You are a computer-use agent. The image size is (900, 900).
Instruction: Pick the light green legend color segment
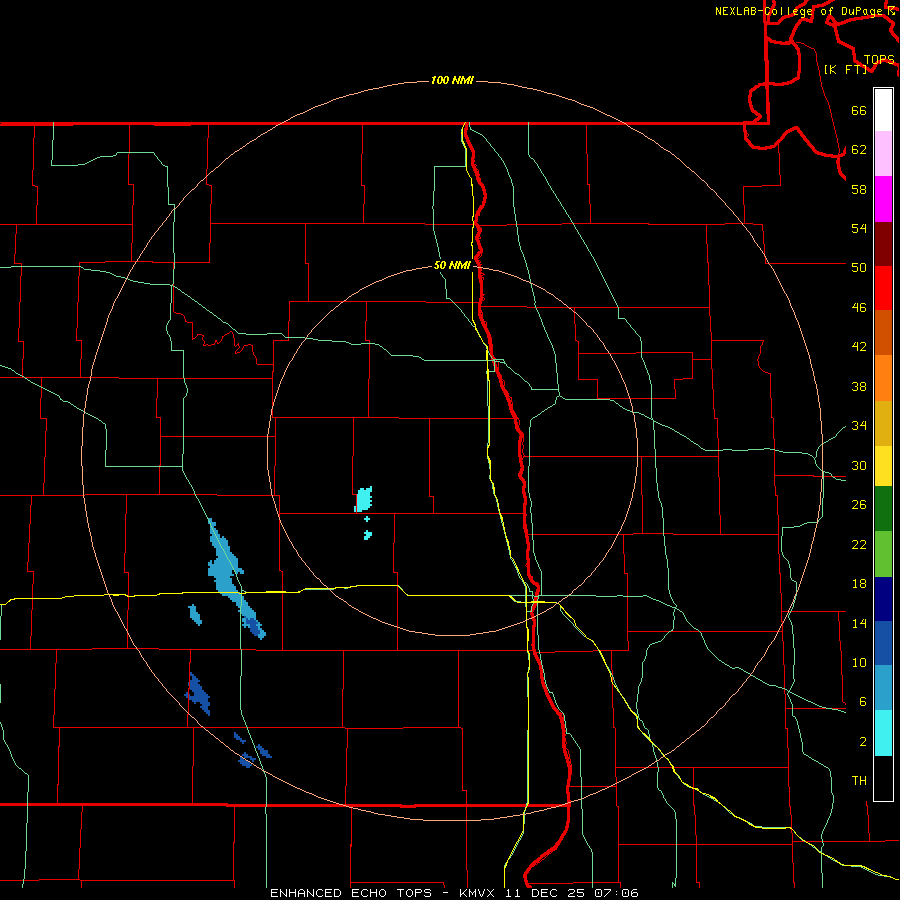[x=883, y=554]
